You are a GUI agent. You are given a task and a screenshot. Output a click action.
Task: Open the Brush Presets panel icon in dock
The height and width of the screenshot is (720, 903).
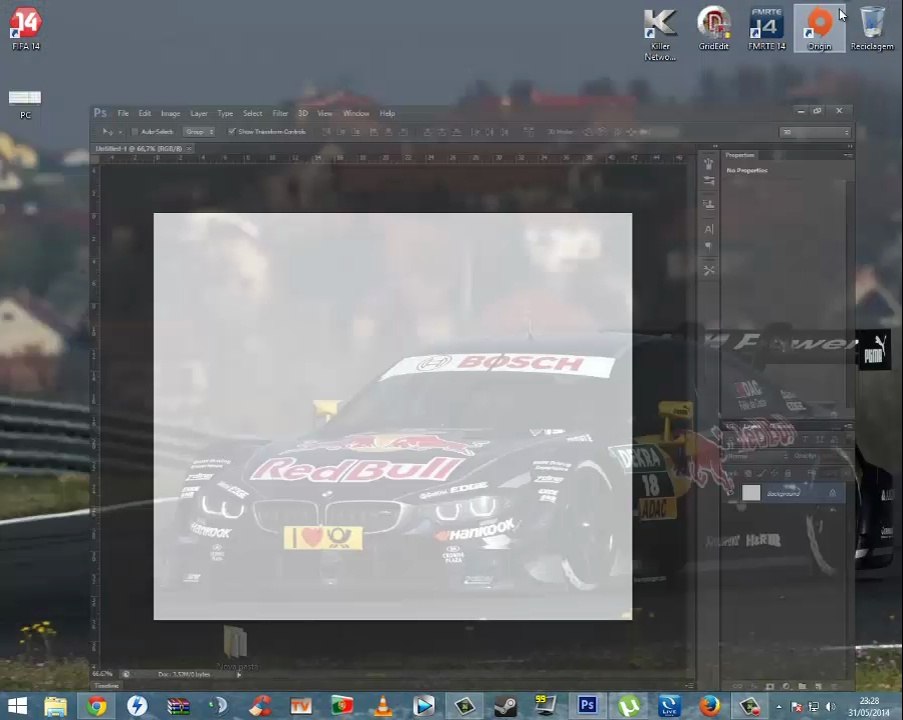point(709,181)
